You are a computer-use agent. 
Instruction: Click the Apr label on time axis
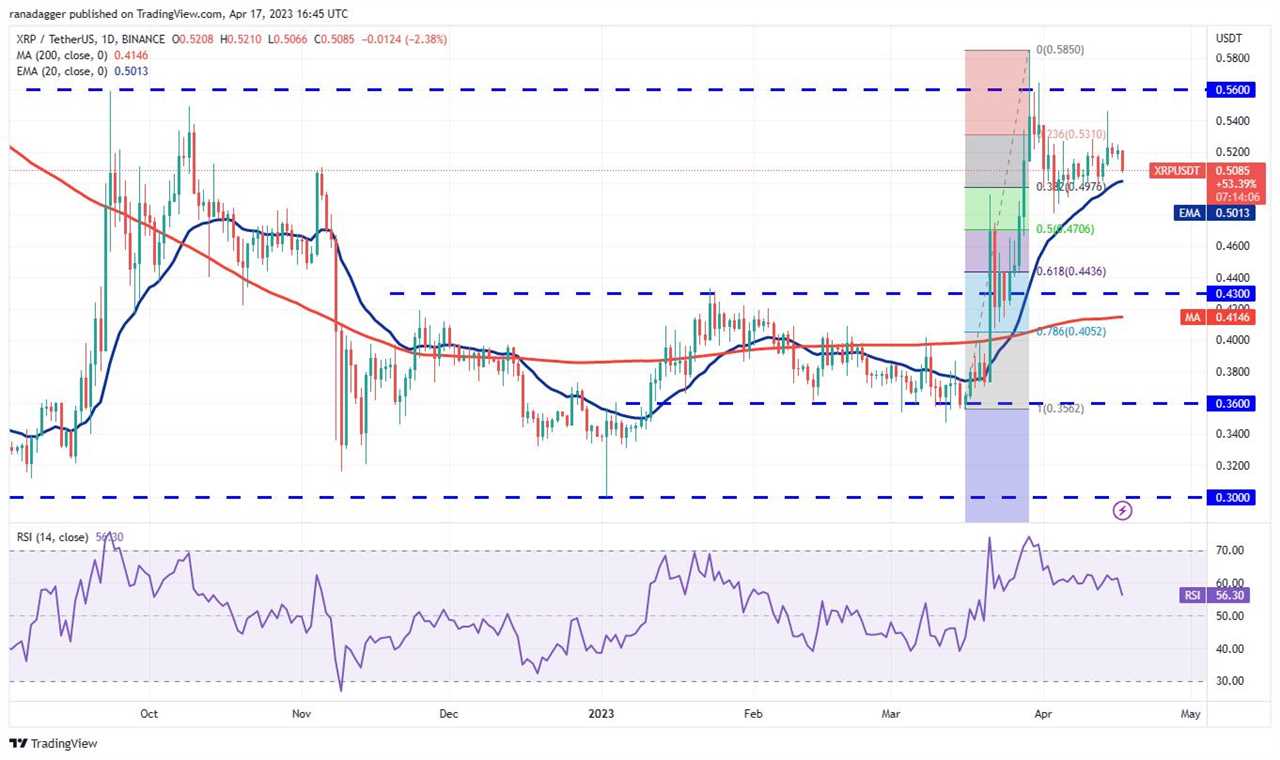[x=1042, y=714]
